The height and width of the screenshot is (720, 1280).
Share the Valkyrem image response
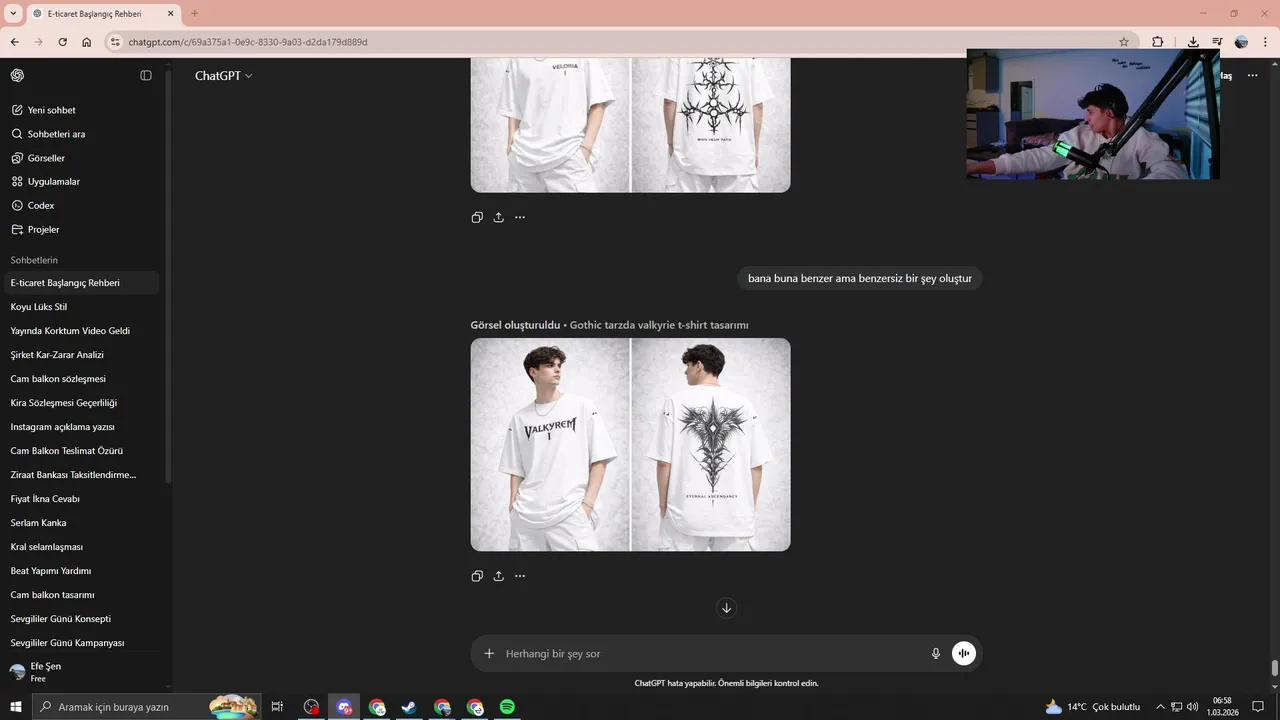coord(498,576)
